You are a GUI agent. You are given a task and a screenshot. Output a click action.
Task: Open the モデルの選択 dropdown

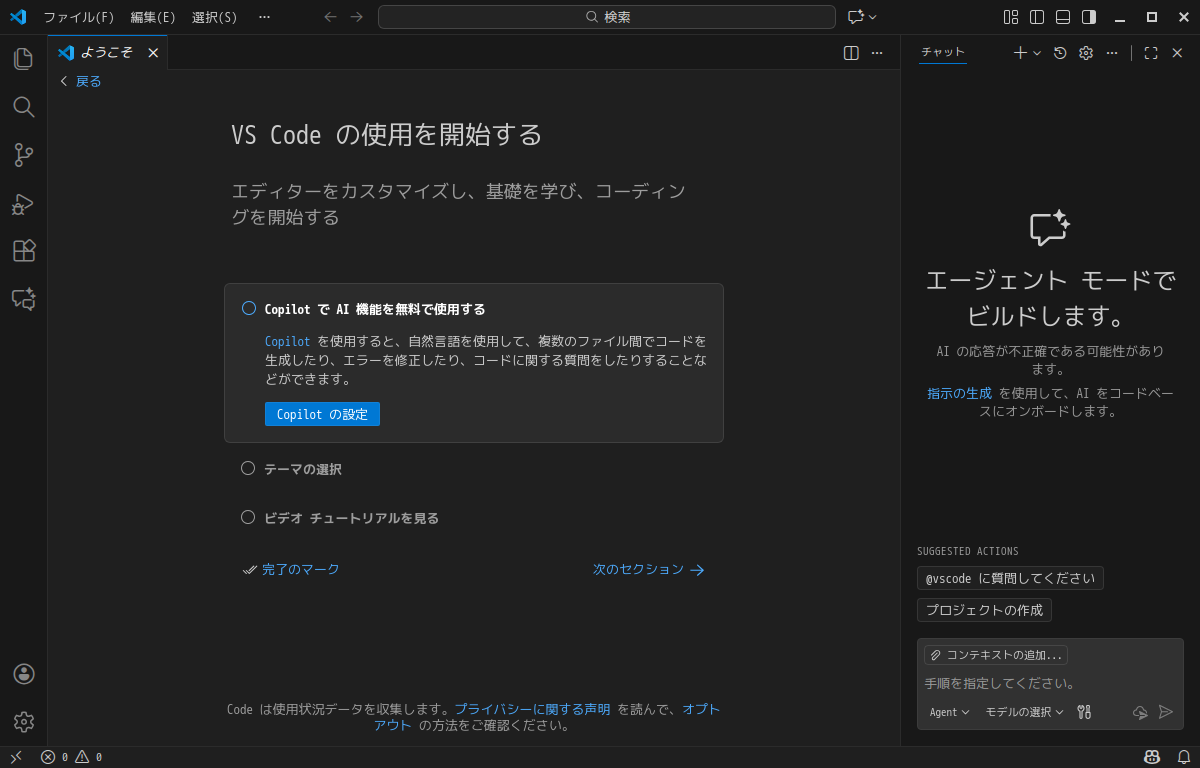1023,712
